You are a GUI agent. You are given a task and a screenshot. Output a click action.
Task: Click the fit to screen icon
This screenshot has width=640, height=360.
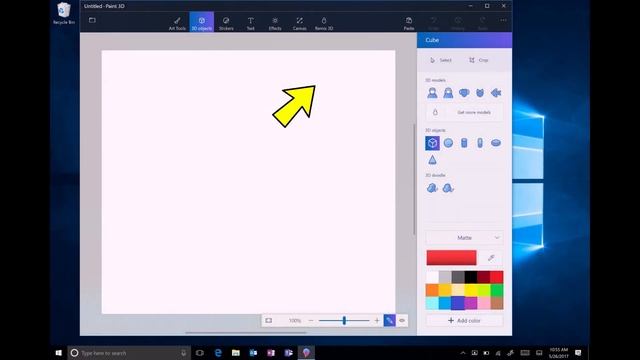pyautogui.click(x=269, y=320)
